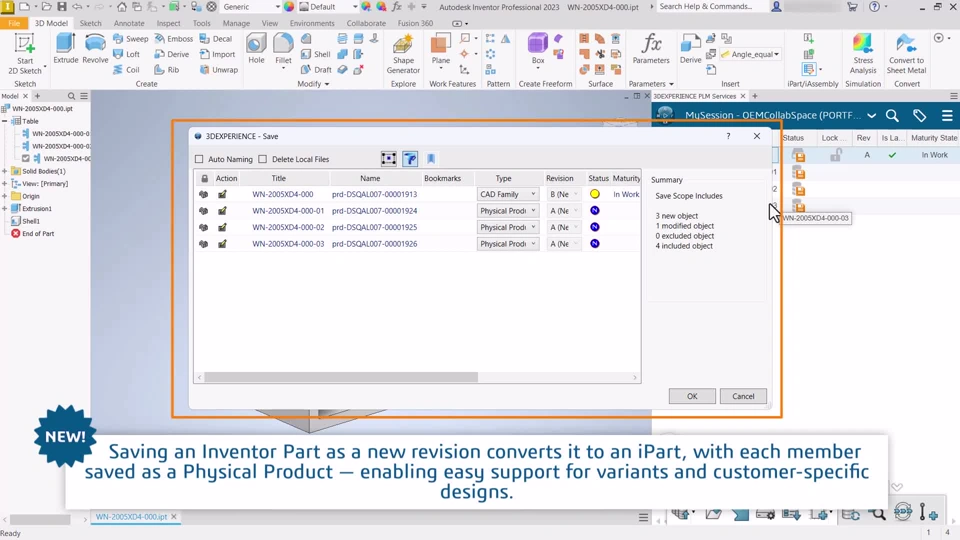Image resolution: width=960 pixels, height=540 pixels.
Task: Cancel the 3DEXPERIENCE Save dialog
Action: [743, 396]
